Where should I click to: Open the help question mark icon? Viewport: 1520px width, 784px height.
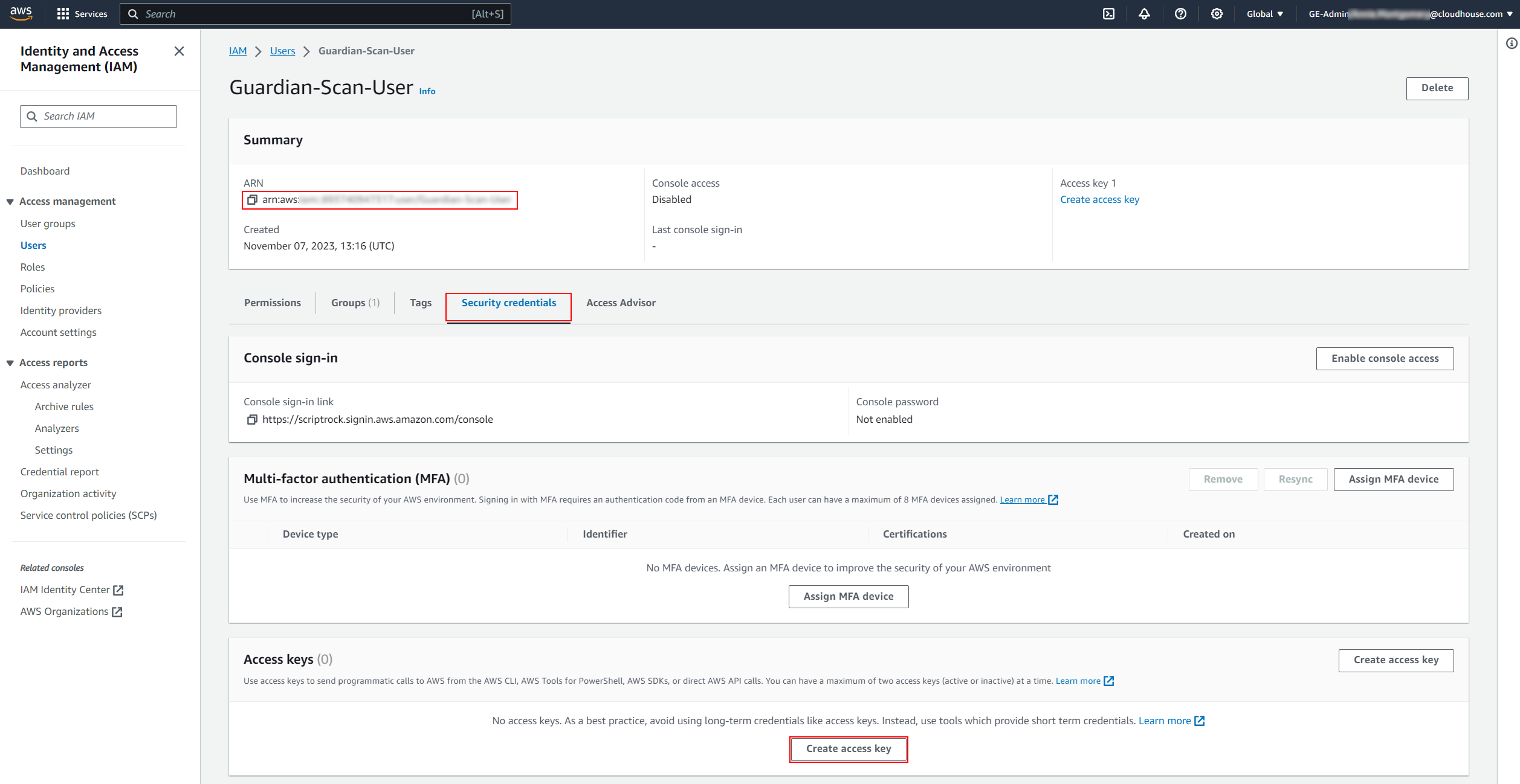(1180, 14)
